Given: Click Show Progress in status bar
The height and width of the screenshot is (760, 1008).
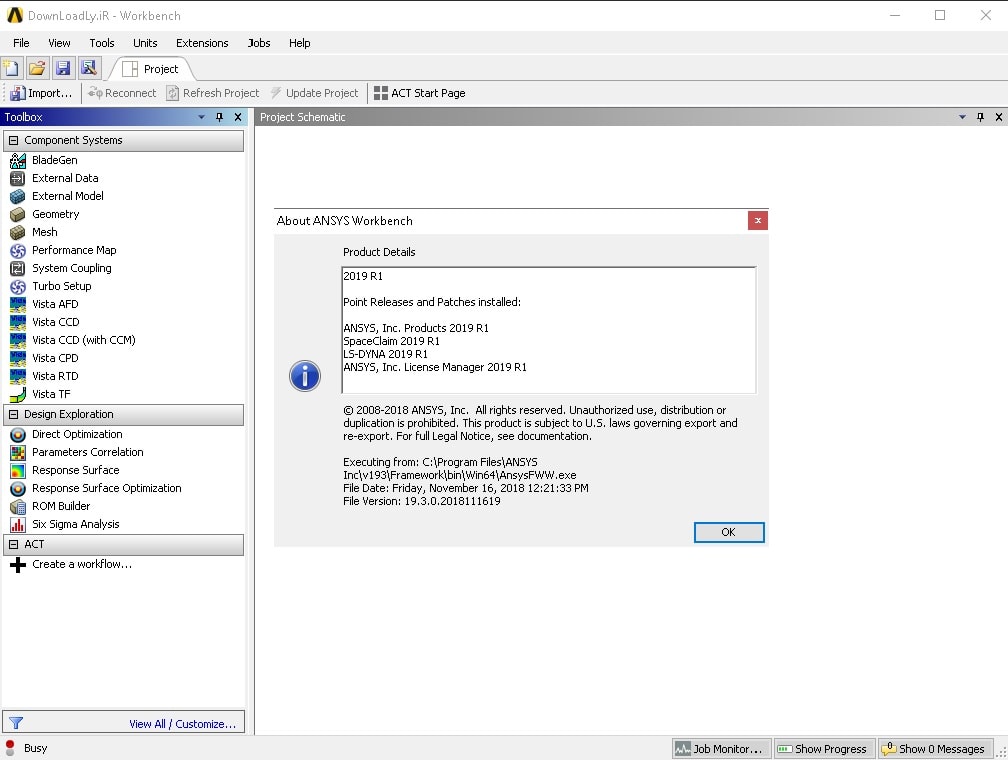Looking at the screenshot, I should coord(822,749).
